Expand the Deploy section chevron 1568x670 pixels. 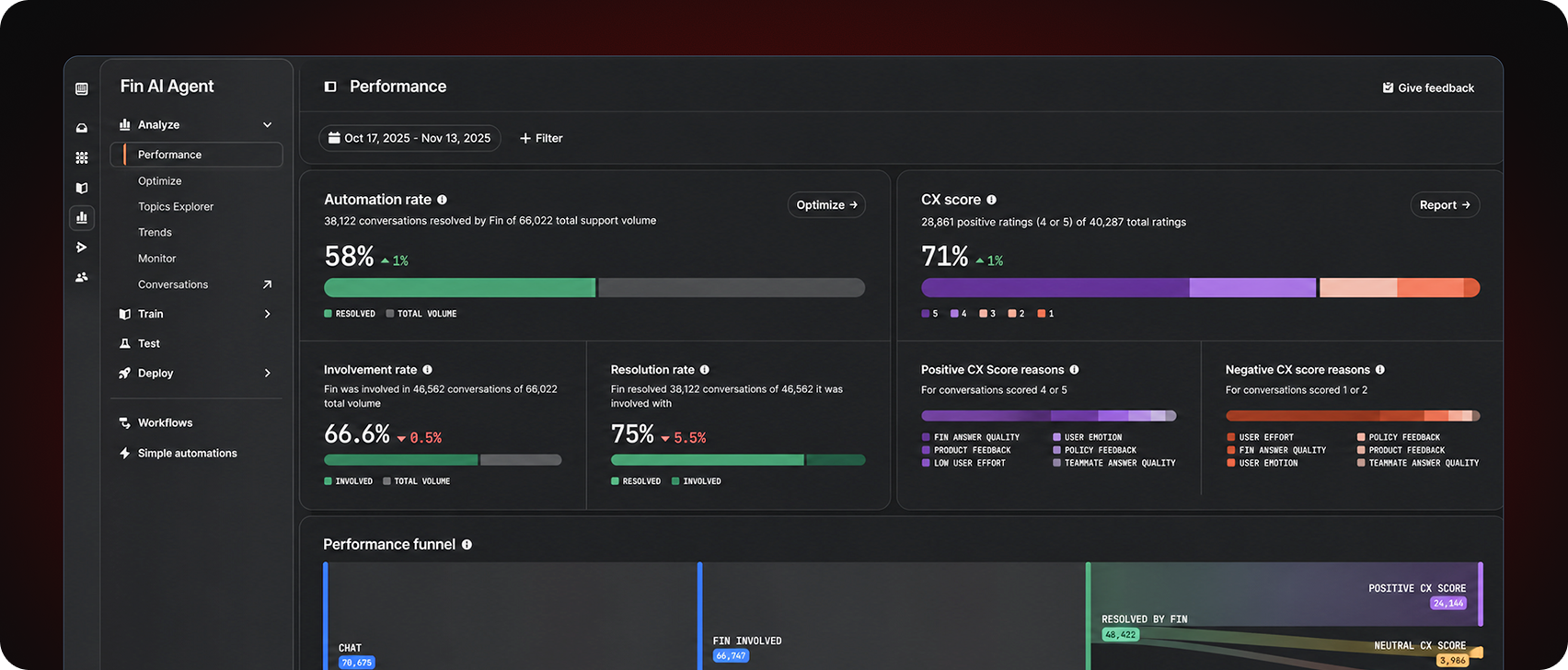tap(268, 373)
